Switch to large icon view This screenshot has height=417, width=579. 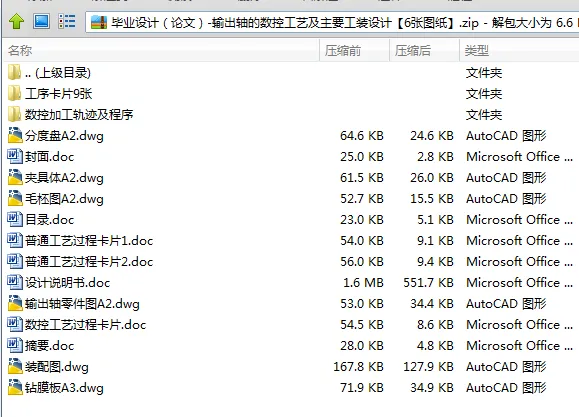(41, 21)
